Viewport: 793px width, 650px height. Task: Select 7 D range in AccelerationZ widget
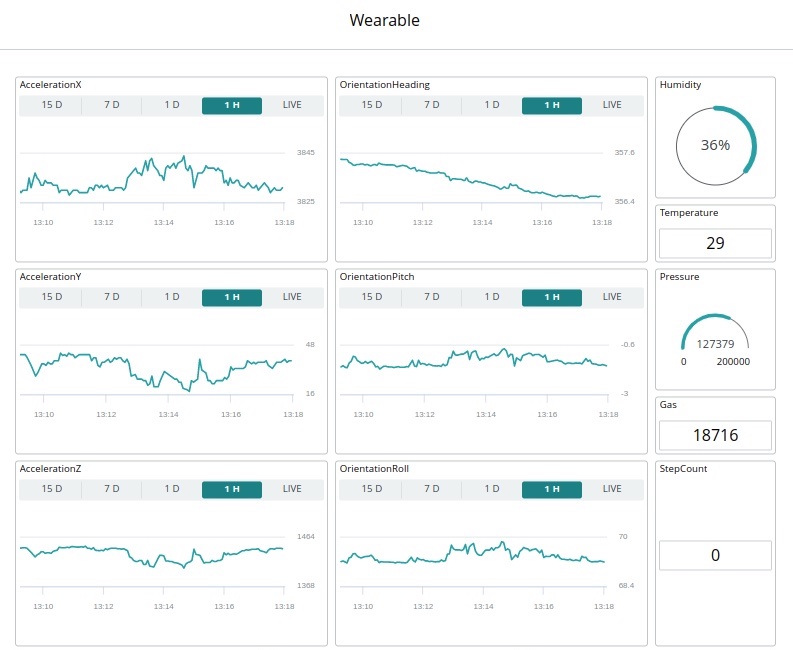[x=112, y=489]
